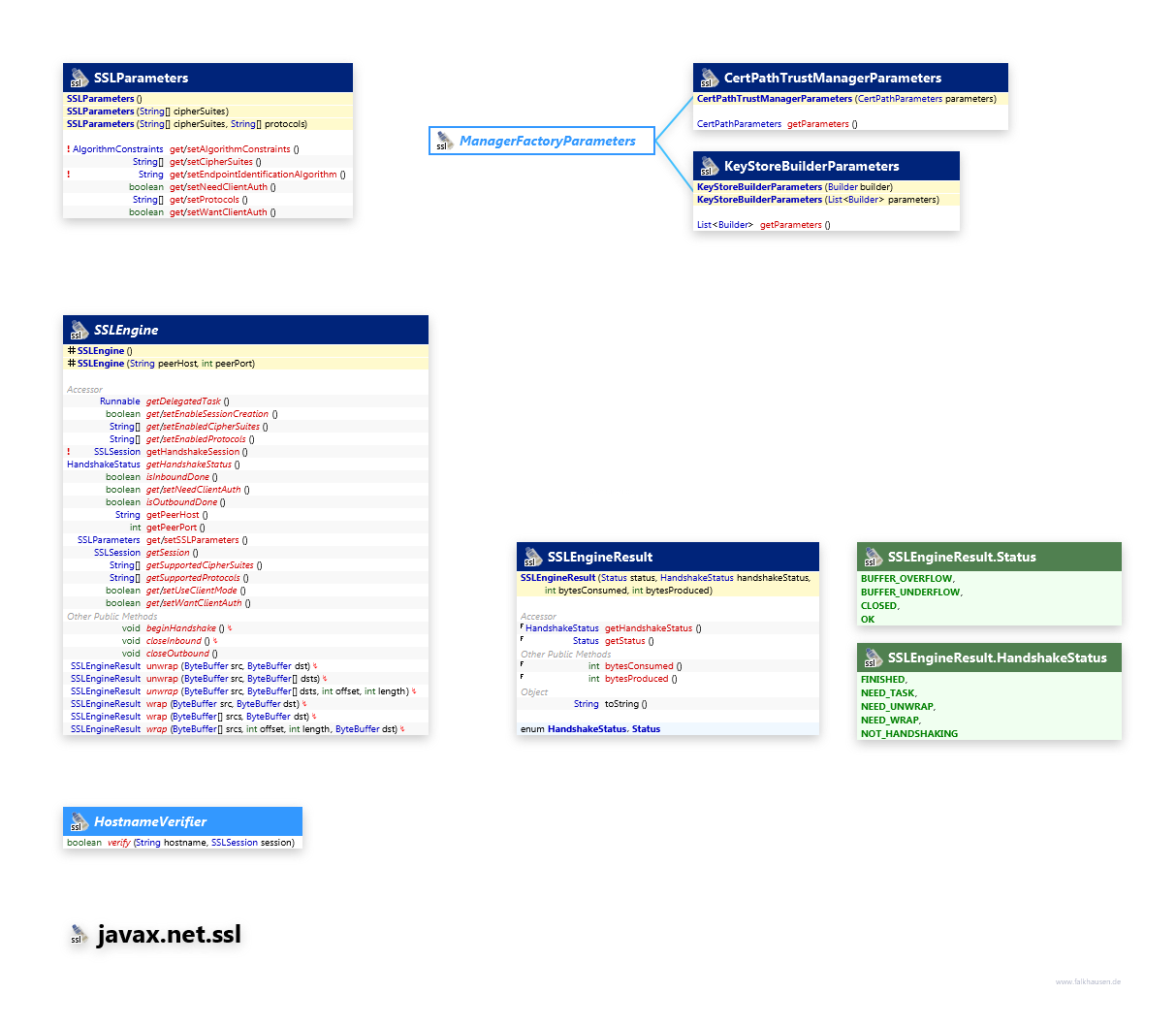The image size is (1176, 1026).
Task: Click the SSLParameters class header icon
Action: pyautogui.click(x=79, y=78)
